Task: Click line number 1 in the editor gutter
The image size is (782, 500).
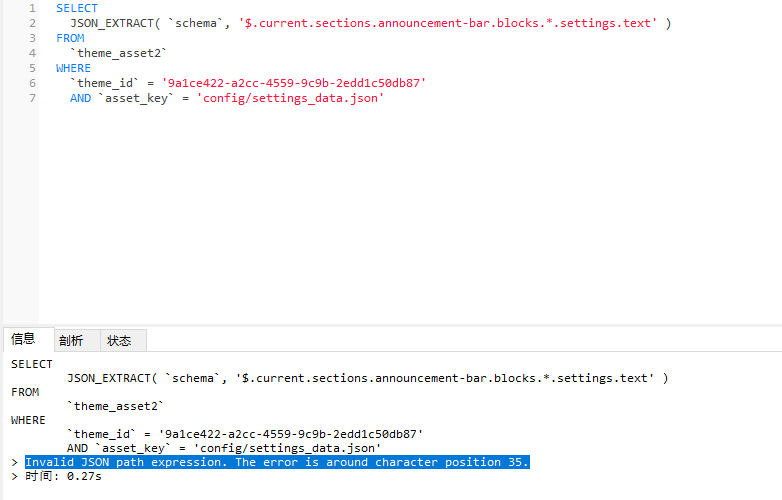Action: (32, 8)
